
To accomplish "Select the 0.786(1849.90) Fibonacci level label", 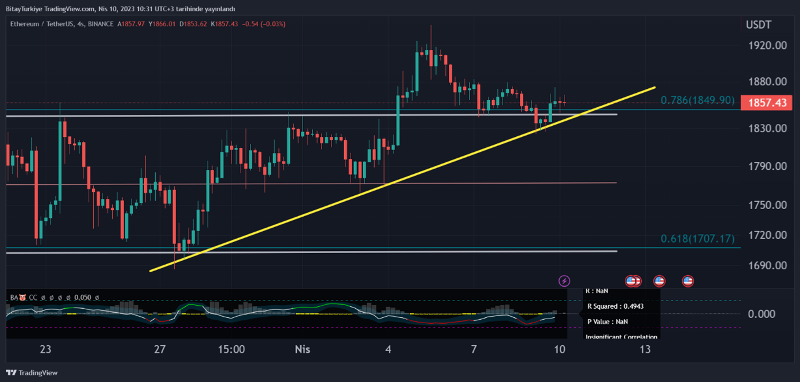I will pyautogui.click(x=697, y=100).
